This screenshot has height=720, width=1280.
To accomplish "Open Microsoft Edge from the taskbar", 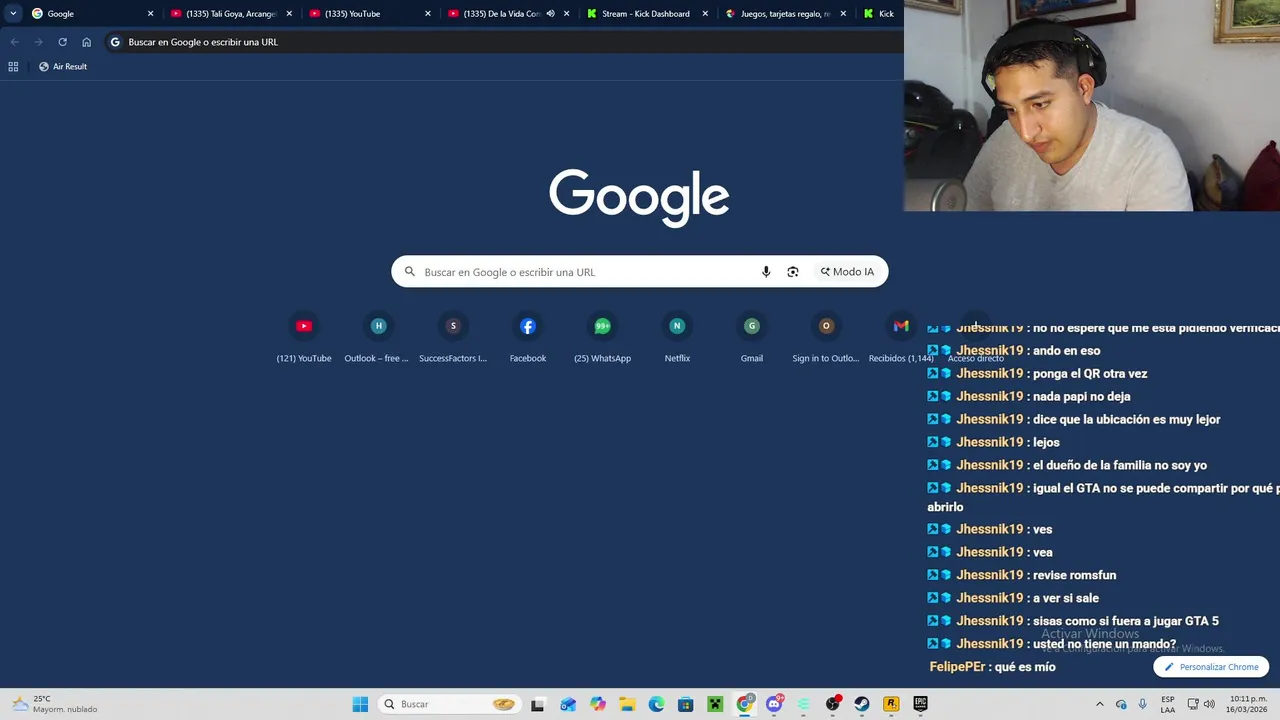I will [x=657, y=704].
